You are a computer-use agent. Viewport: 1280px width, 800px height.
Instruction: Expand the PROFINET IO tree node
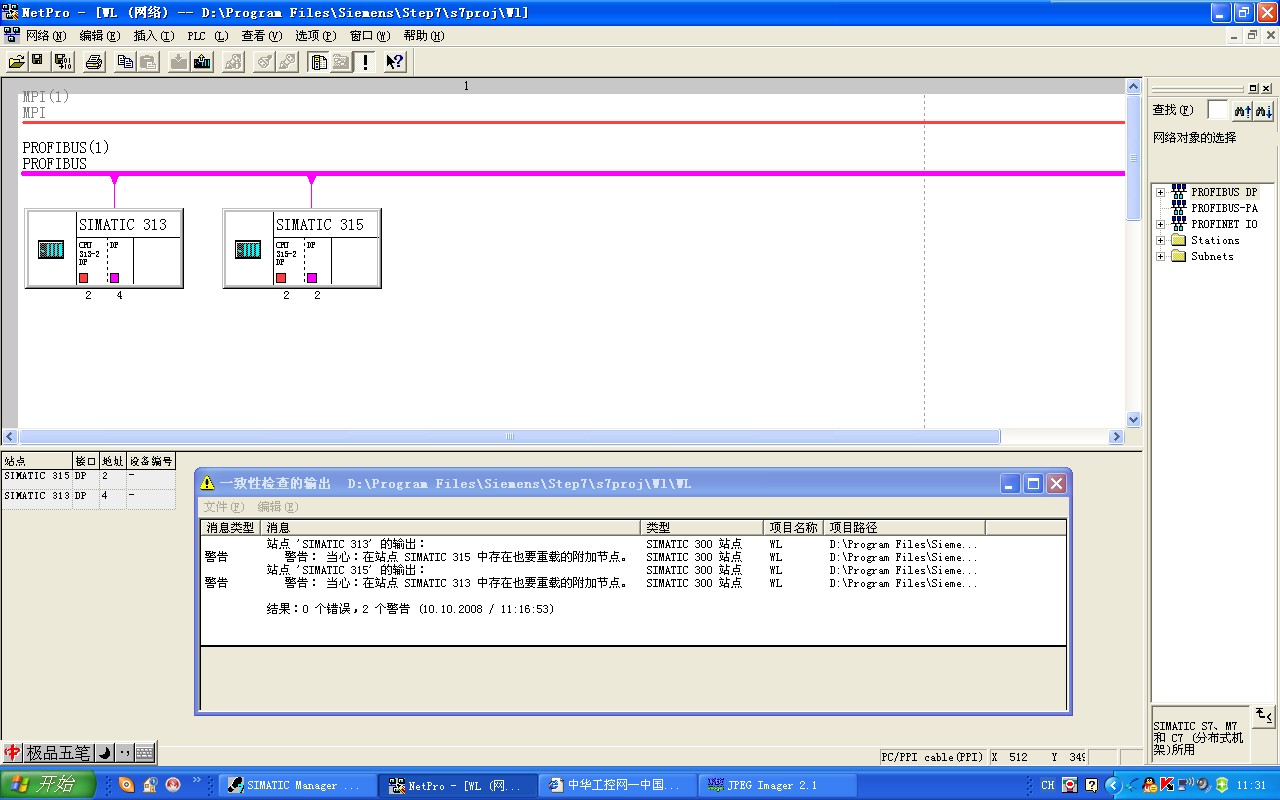pos(1160,224)
